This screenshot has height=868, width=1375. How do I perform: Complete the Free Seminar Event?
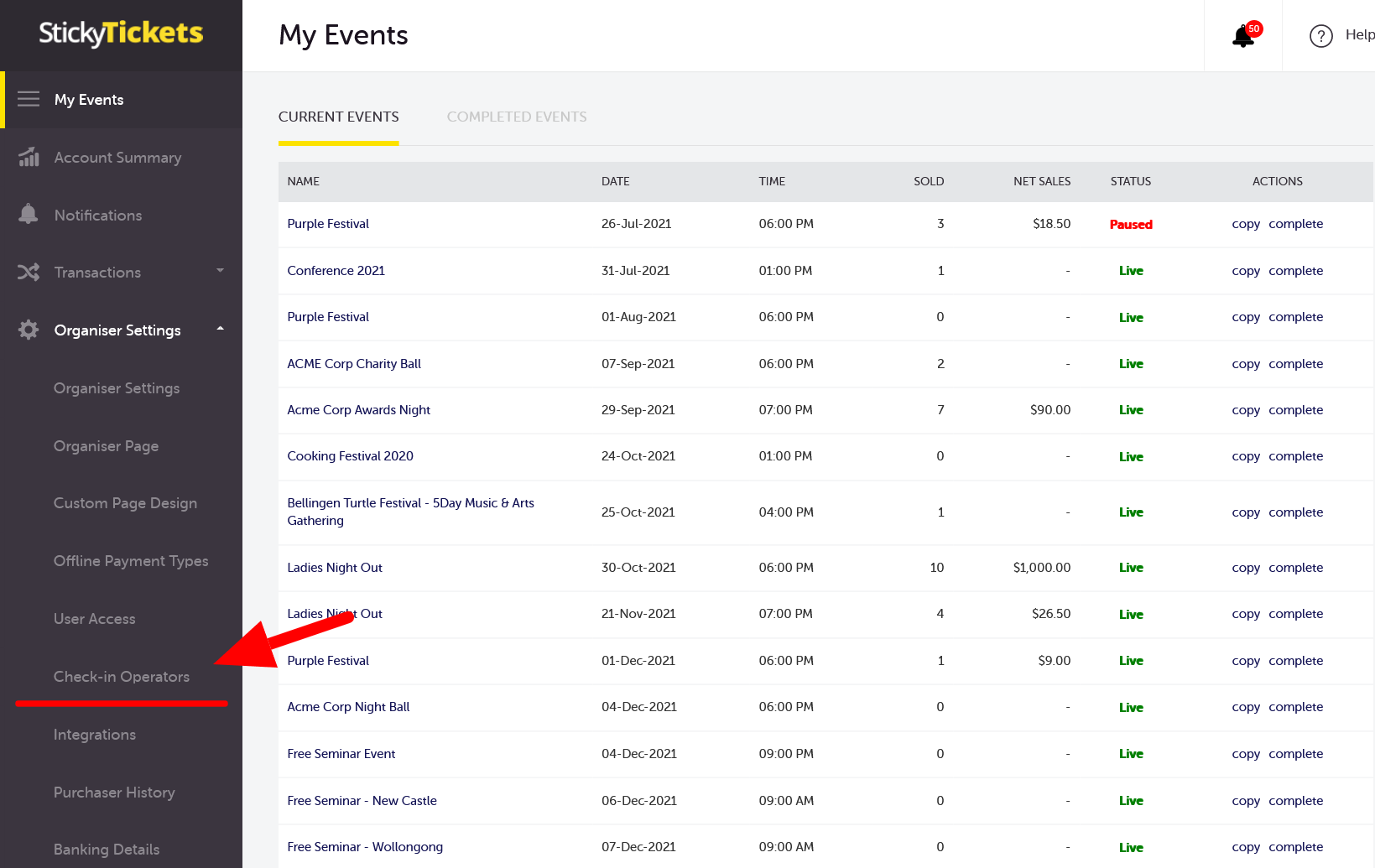tap(1296, 754)
